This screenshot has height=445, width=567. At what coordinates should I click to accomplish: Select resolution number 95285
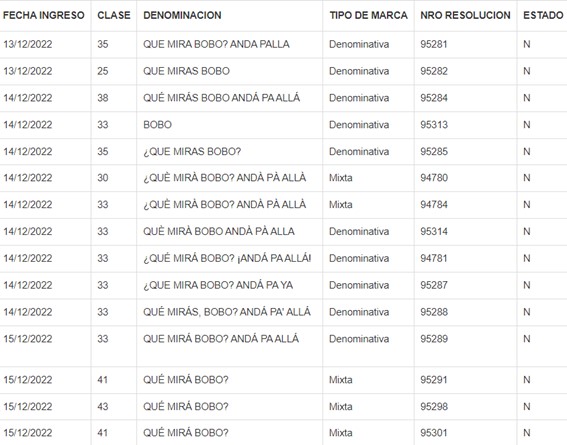coord(434,151)
